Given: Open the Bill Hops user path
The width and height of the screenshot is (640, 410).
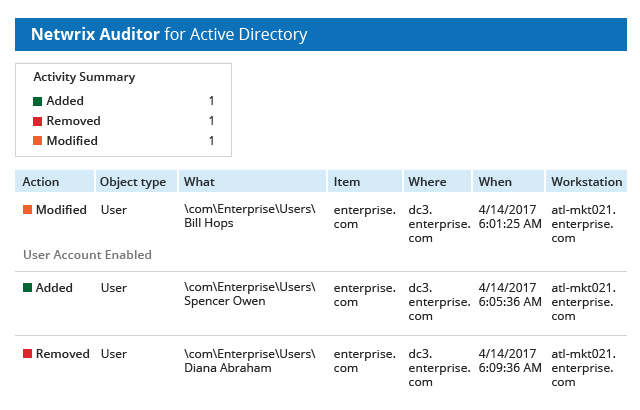Looking at the screenshot, I should point(250,216).
